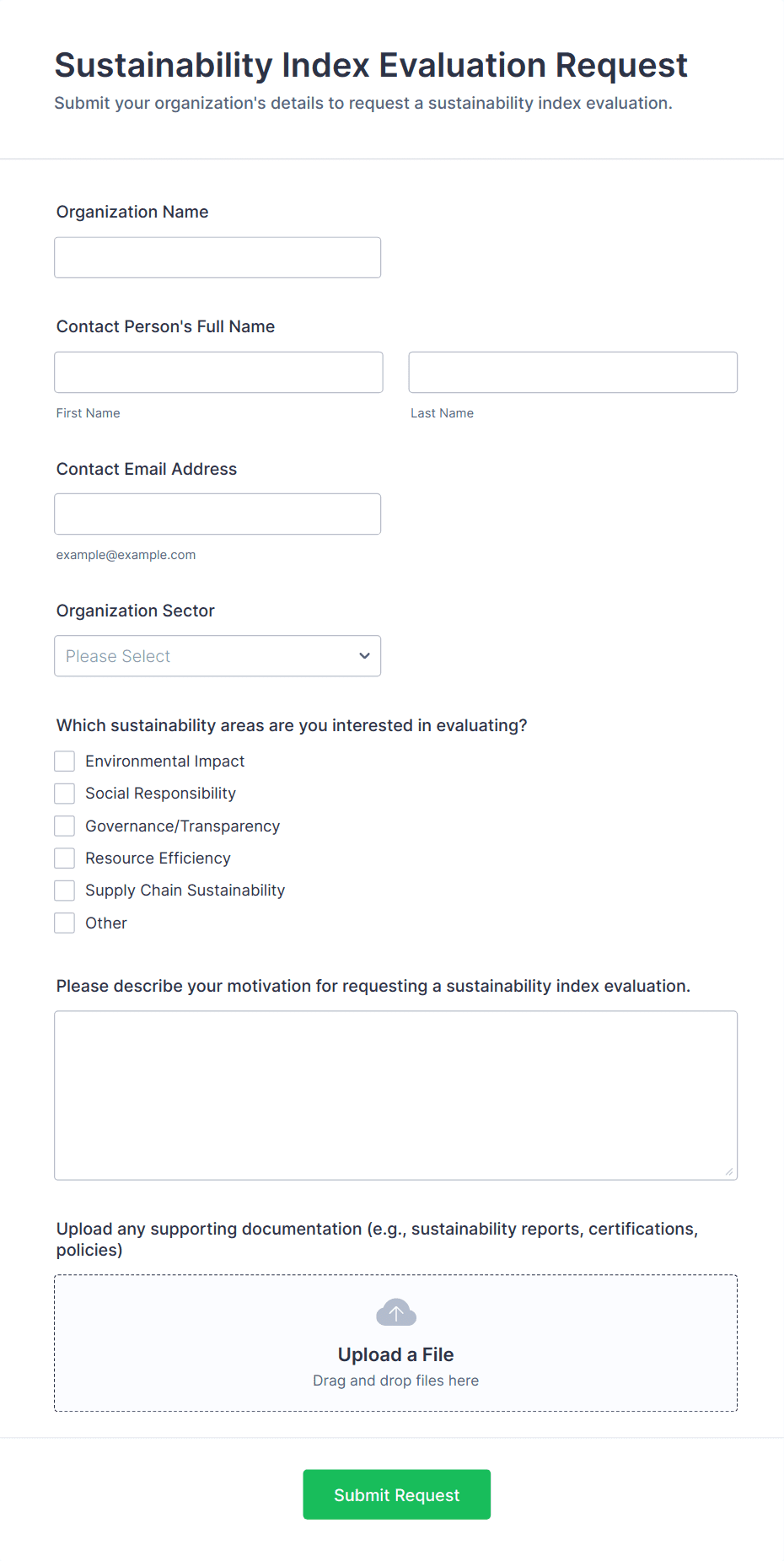Focus the Organization Name field
784x1561 pixels.
[x=217, y=257]
